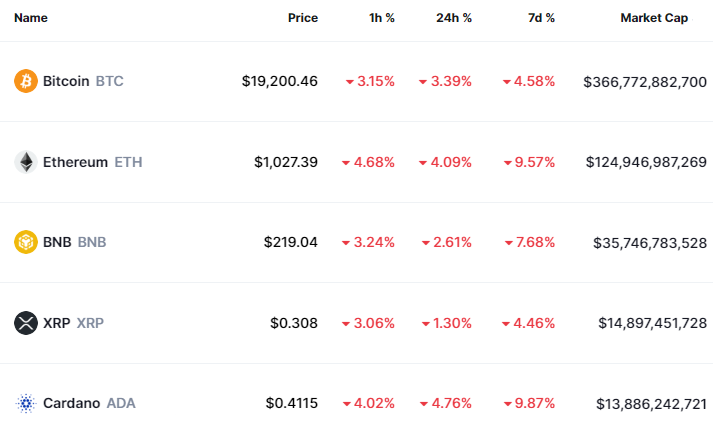Screen dimensions: 713x432
Task: Open the Ethereum coin page link
Action: pyautogui.click(x=75, y=162)
